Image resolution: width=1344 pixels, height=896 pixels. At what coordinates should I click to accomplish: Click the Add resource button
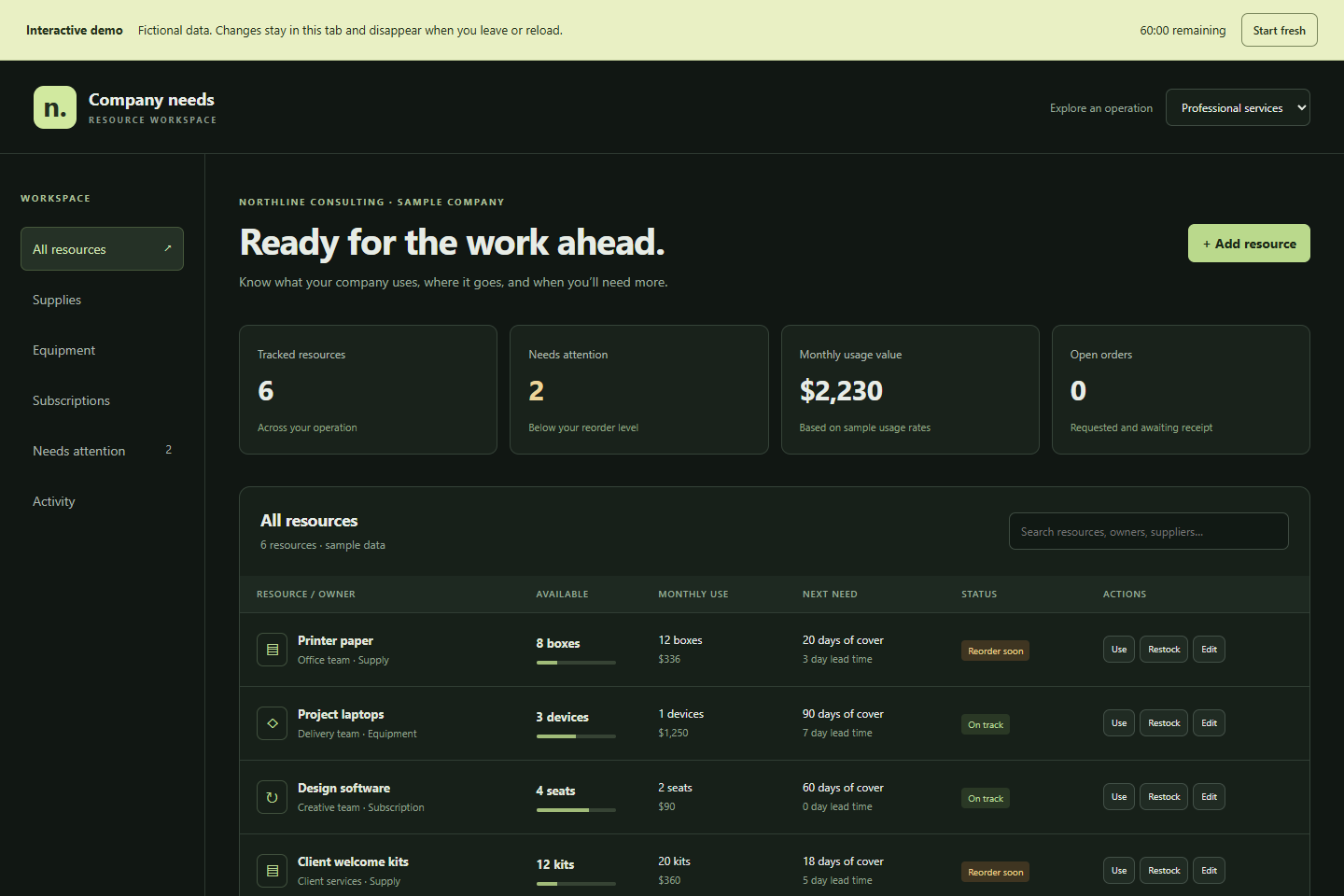pos(1249,244)
